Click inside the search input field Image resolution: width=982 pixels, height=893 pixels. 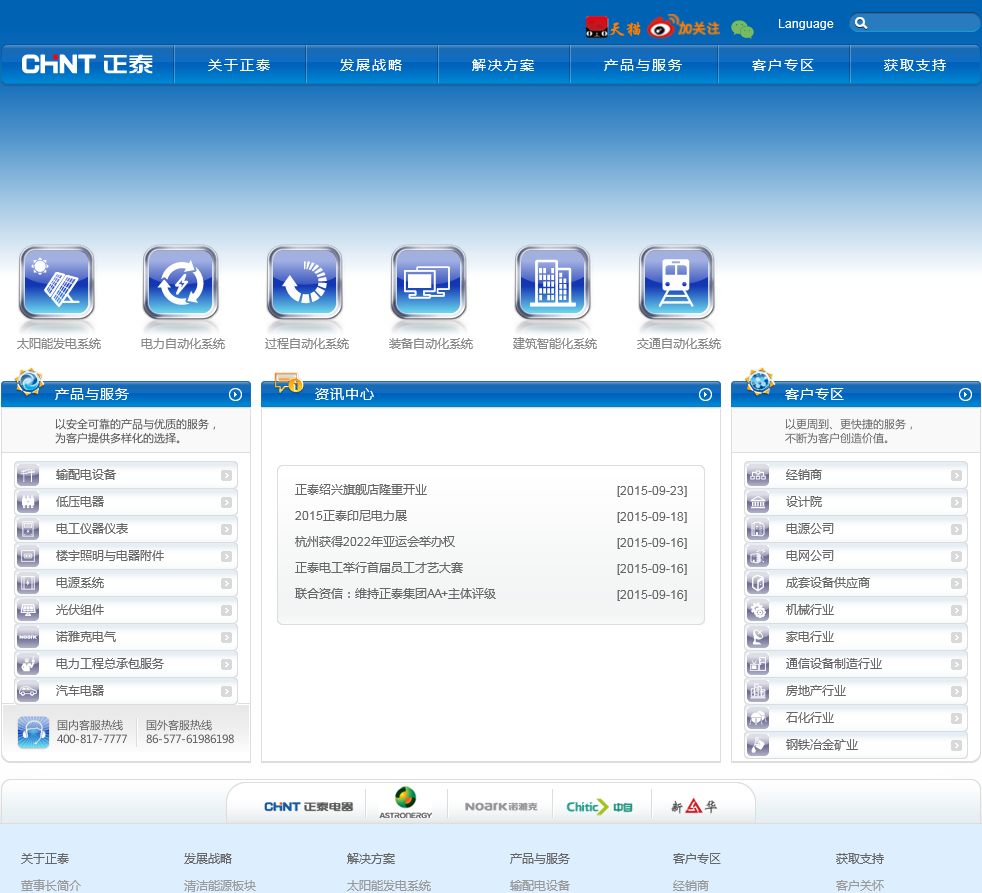(x=924, y=23)
